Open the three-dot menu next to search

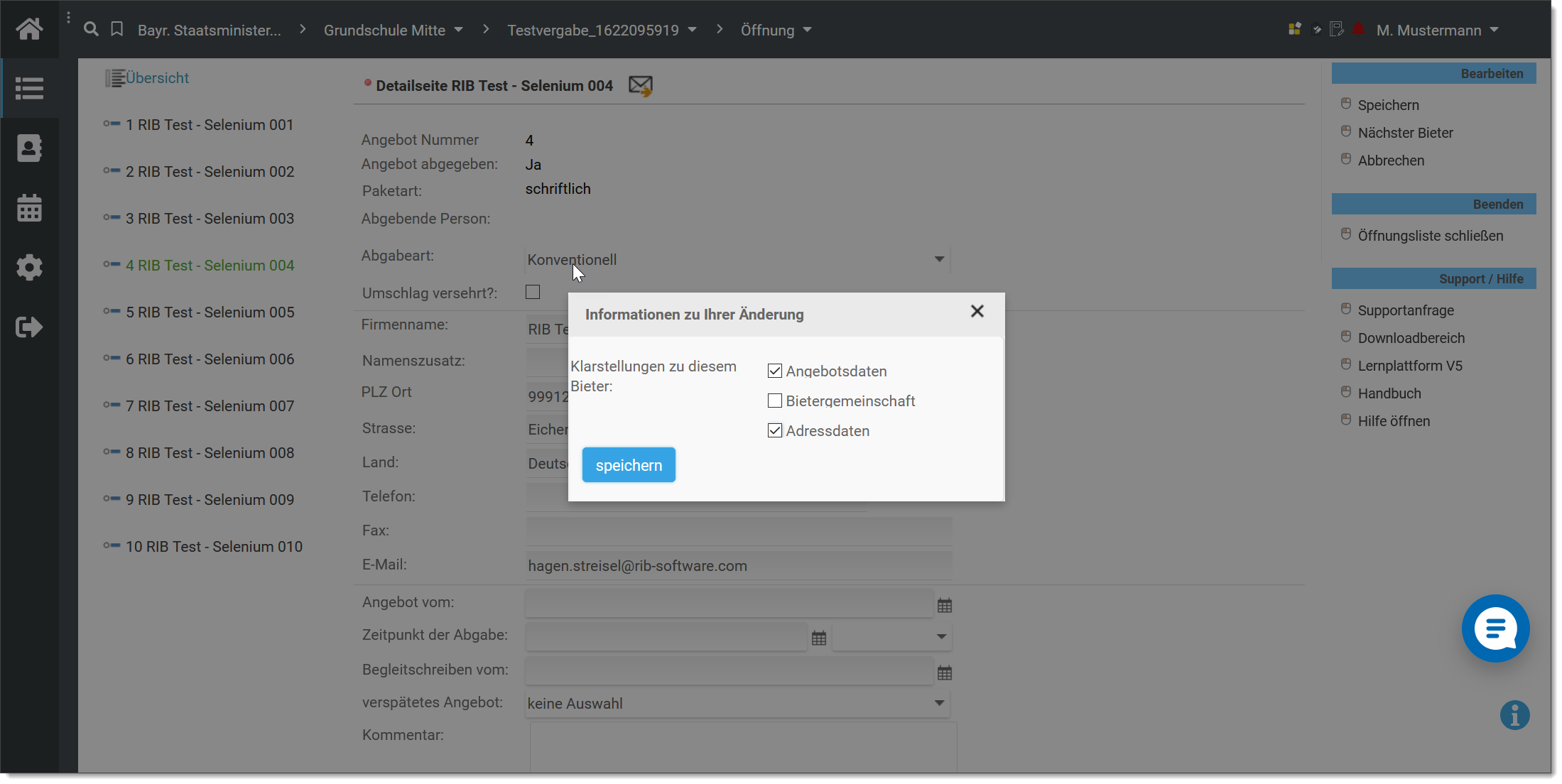pos(68,18)
